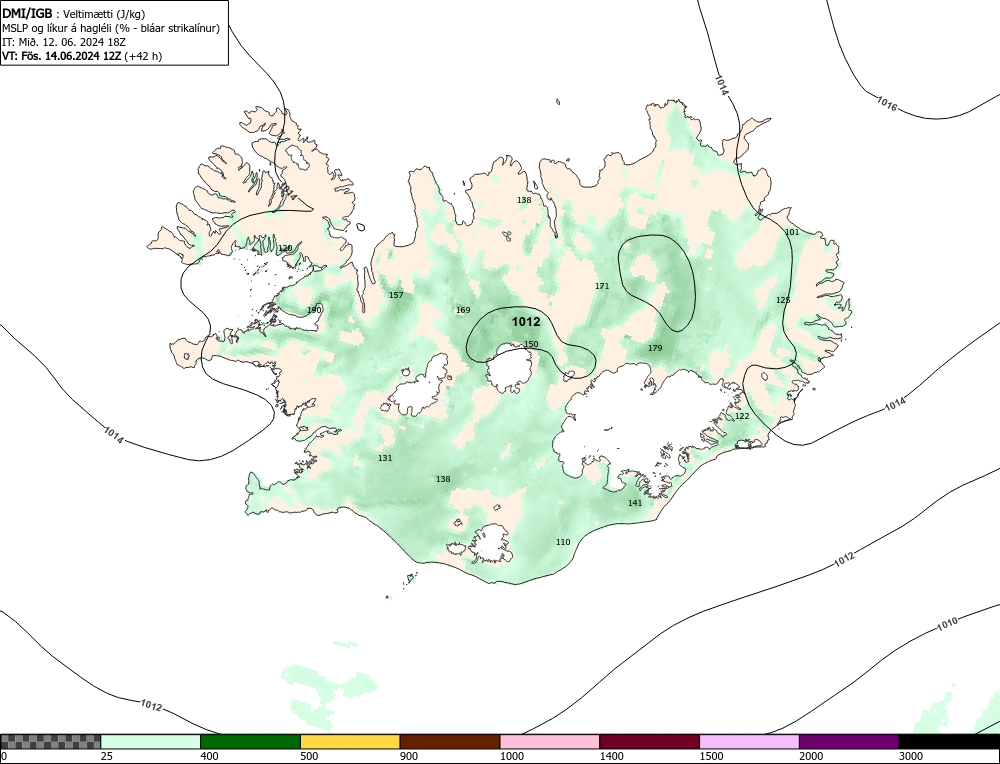Image resolution: width=1000 pixels, height=764 pixels.
Task: Click the legend tick label 2000
Action: coord(811,757)
